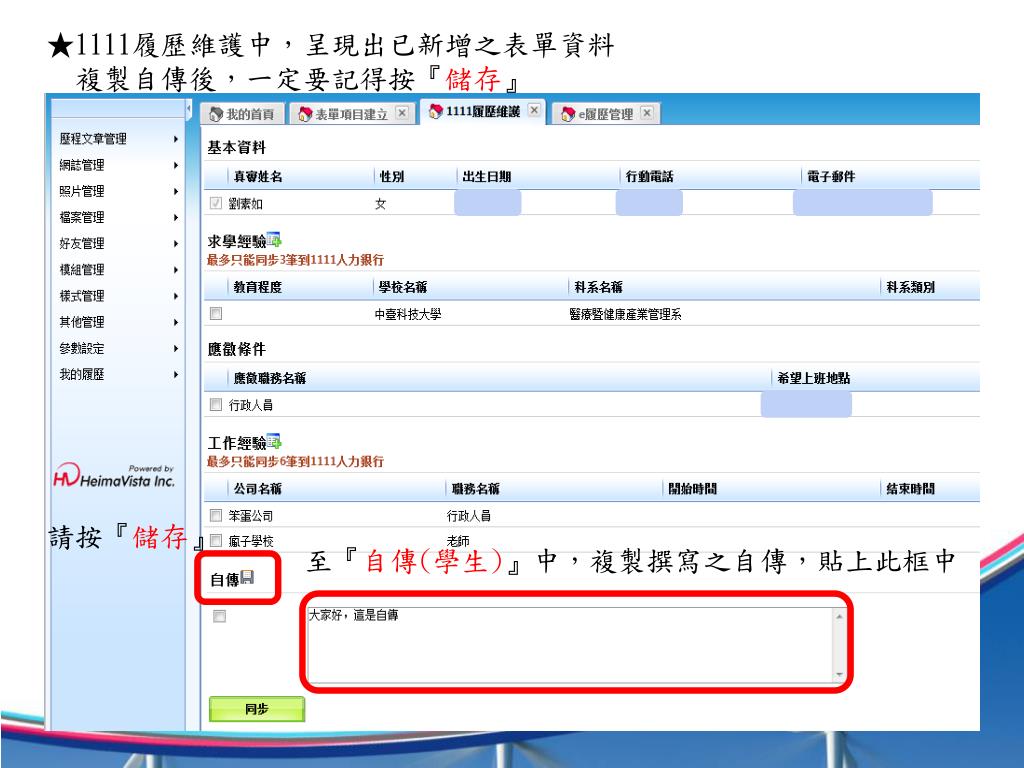Click the 教育程度 column header

(258, 287)
